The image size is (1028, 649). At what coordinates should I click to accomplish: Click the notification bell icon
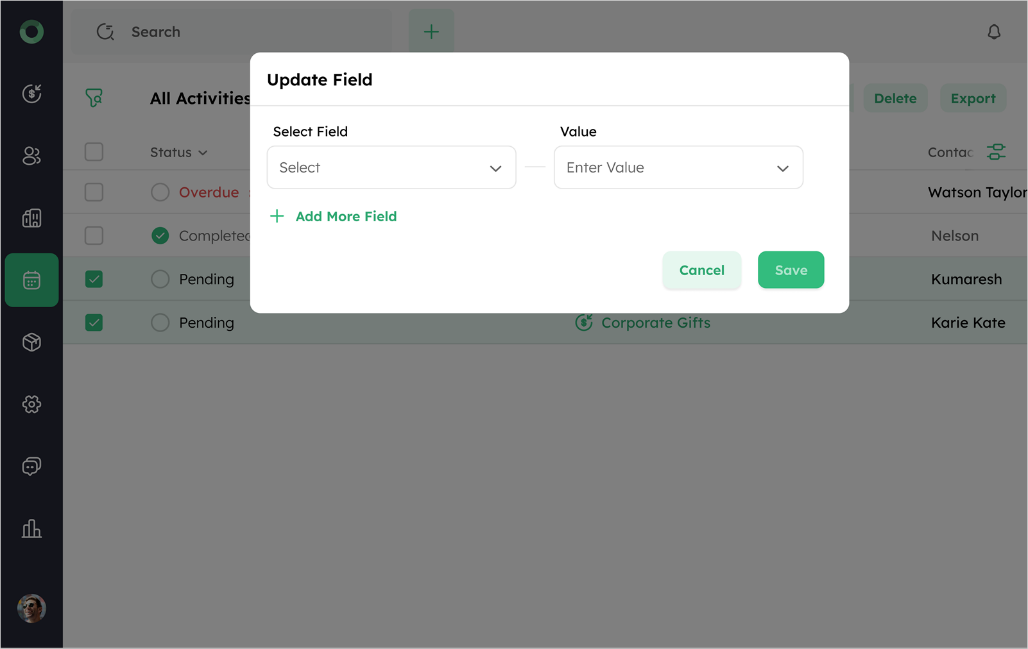click(994, 32)
